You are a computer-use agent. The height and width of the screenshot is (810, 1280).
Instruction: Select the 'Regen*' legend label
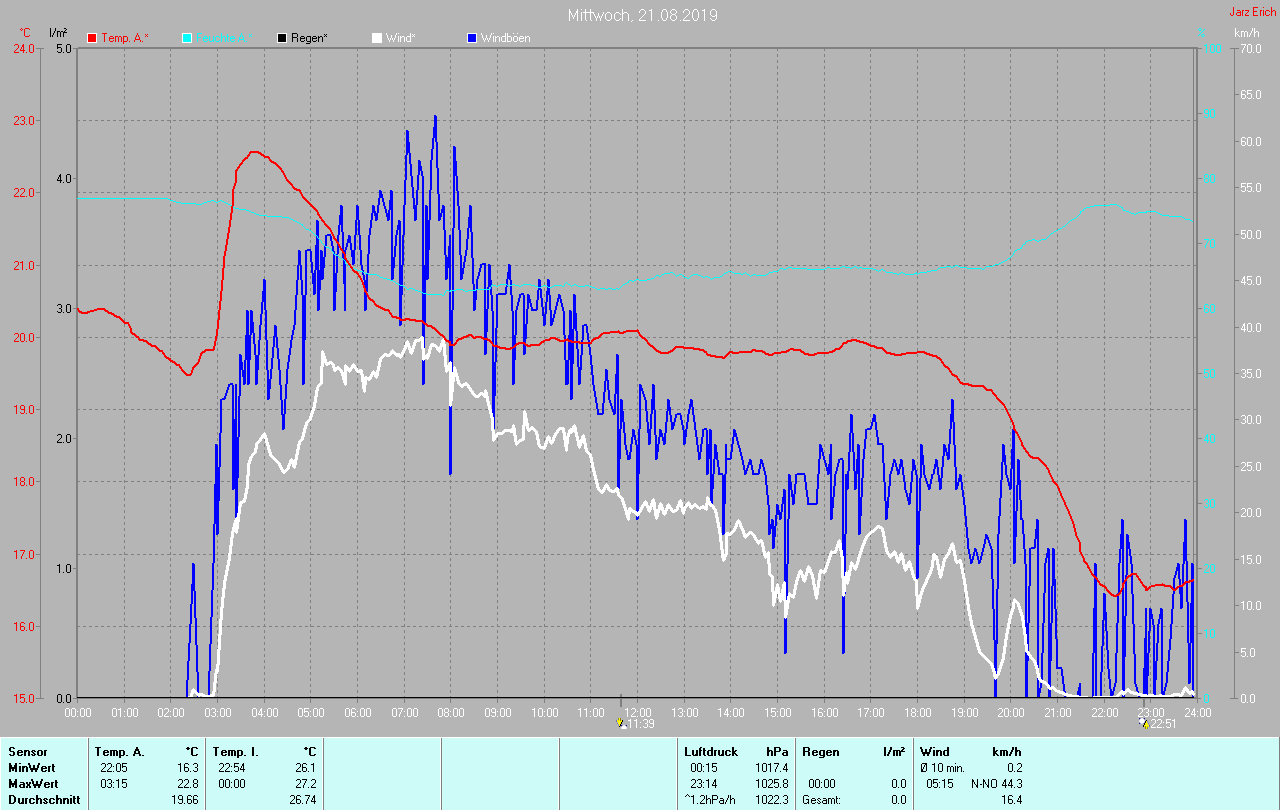pos(309,38)
